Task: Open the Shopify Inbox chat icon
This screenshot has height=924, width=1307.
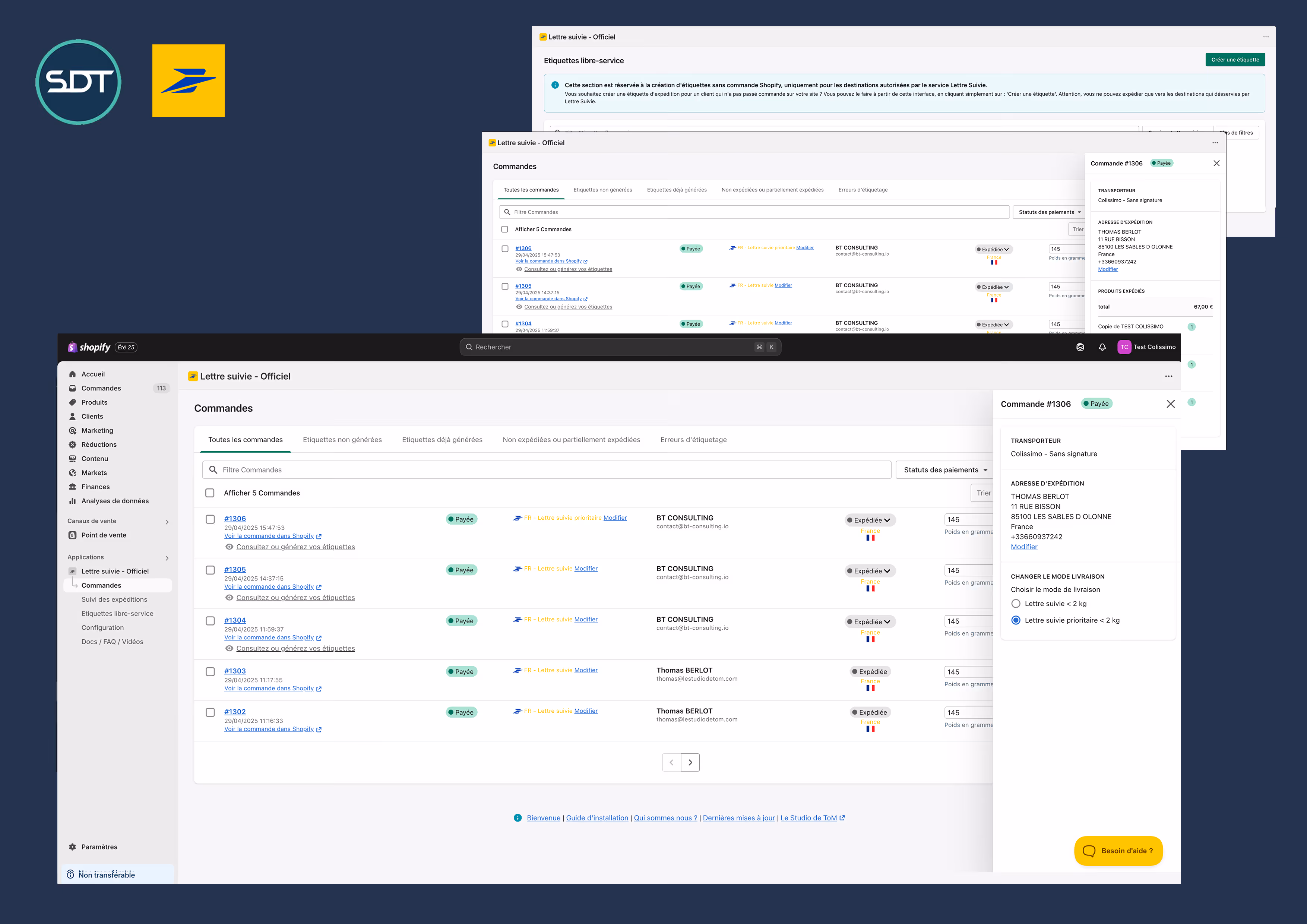Action: (1080, 347)
